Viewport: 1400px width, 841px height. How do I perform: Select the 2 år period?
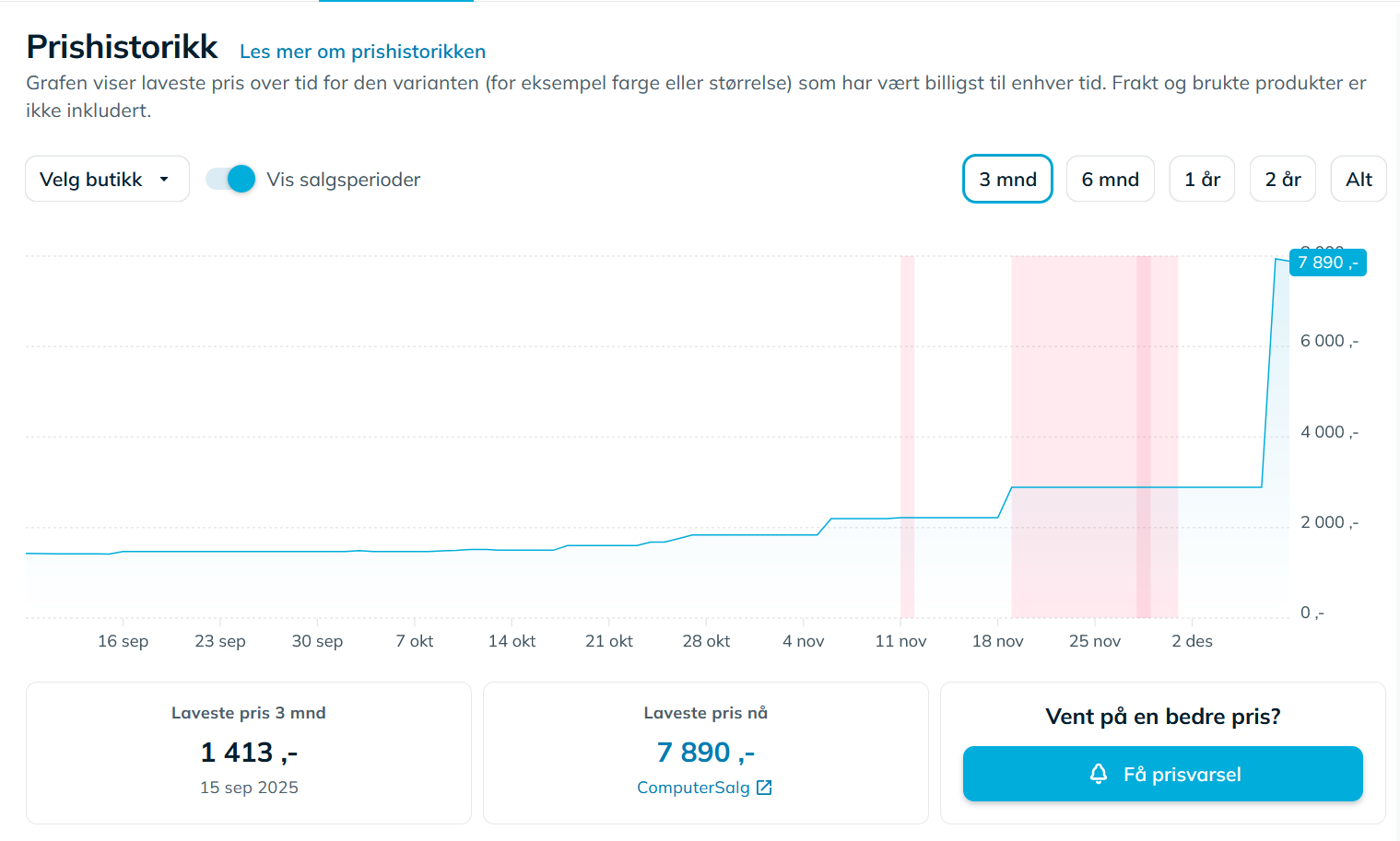click(x=1282, y=179)
